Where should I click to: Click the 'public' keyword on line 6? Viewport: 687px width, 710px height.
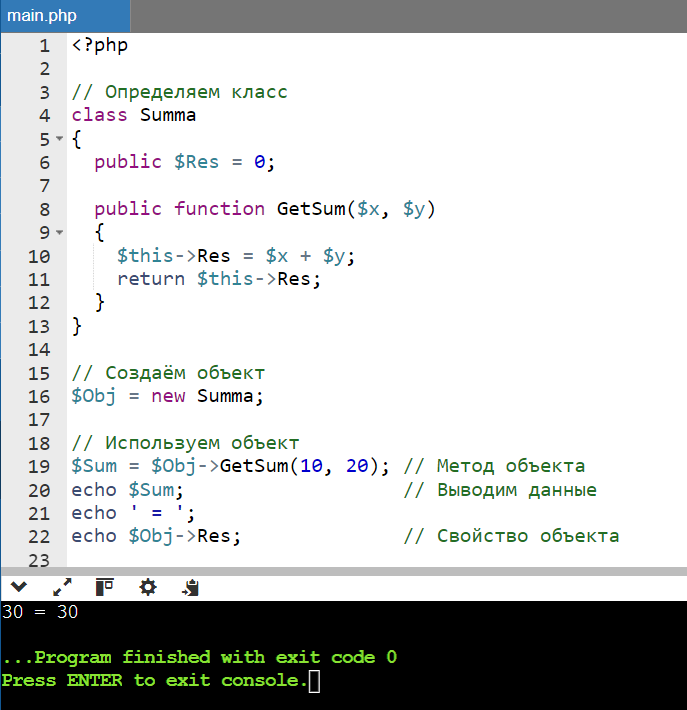128,163
